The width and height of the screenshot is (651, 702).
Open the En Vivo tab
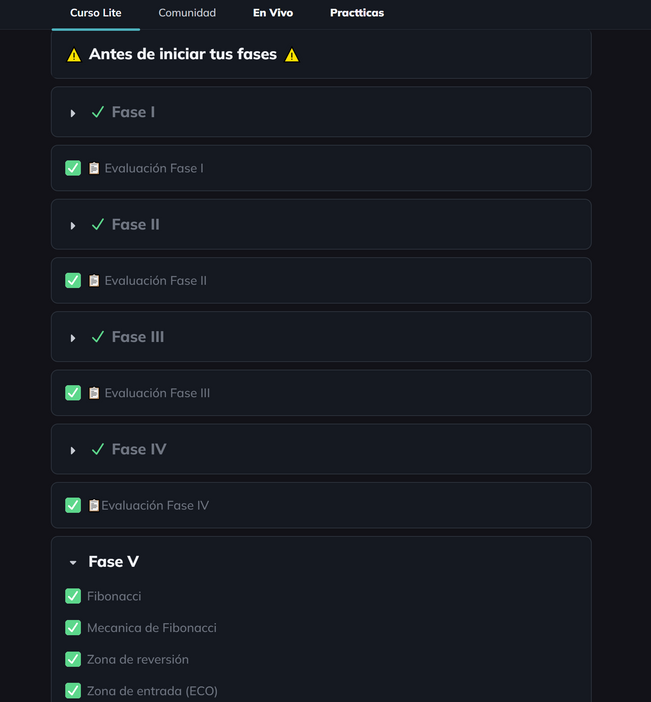pos(273,13)
